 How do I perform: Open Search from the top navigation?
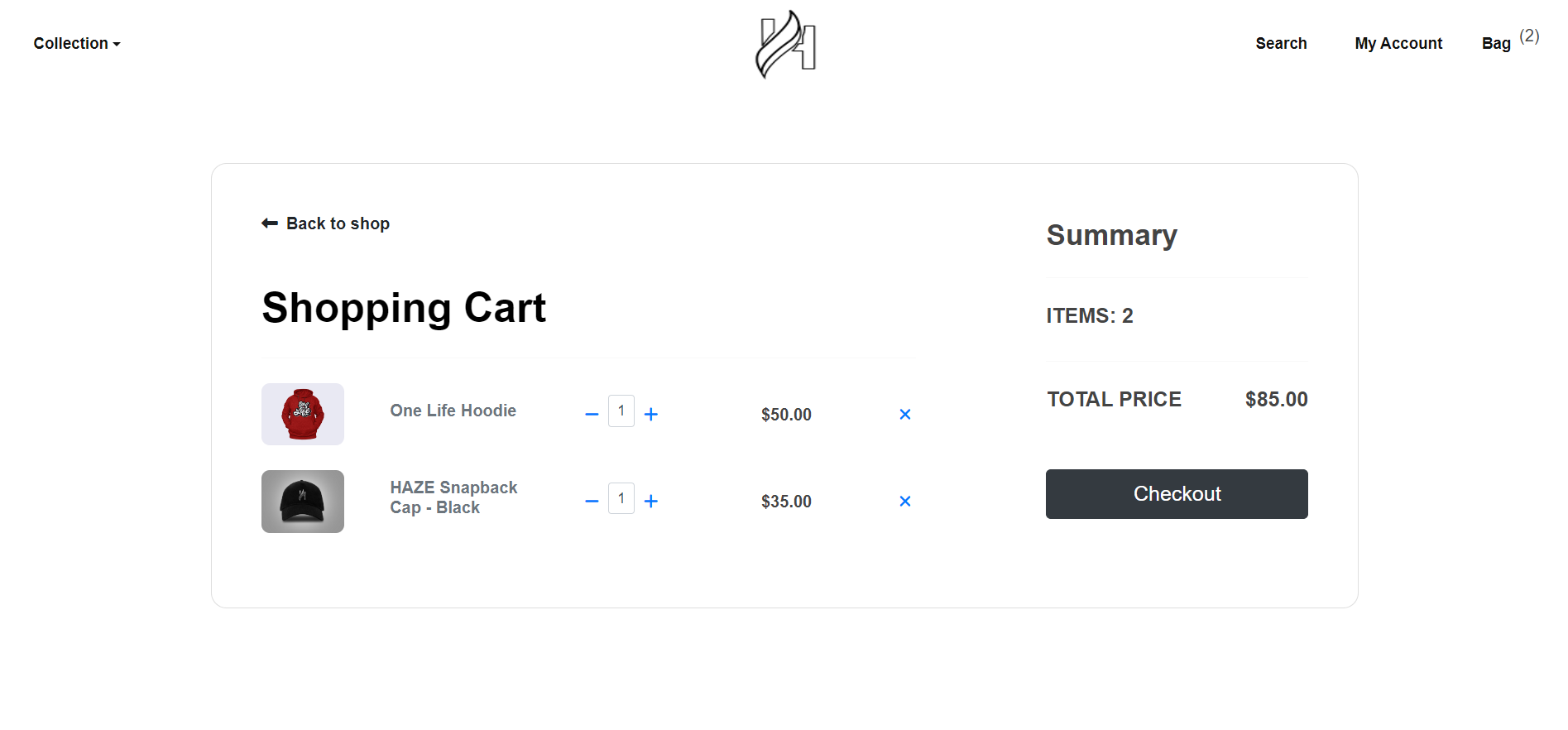(1281, 43)
